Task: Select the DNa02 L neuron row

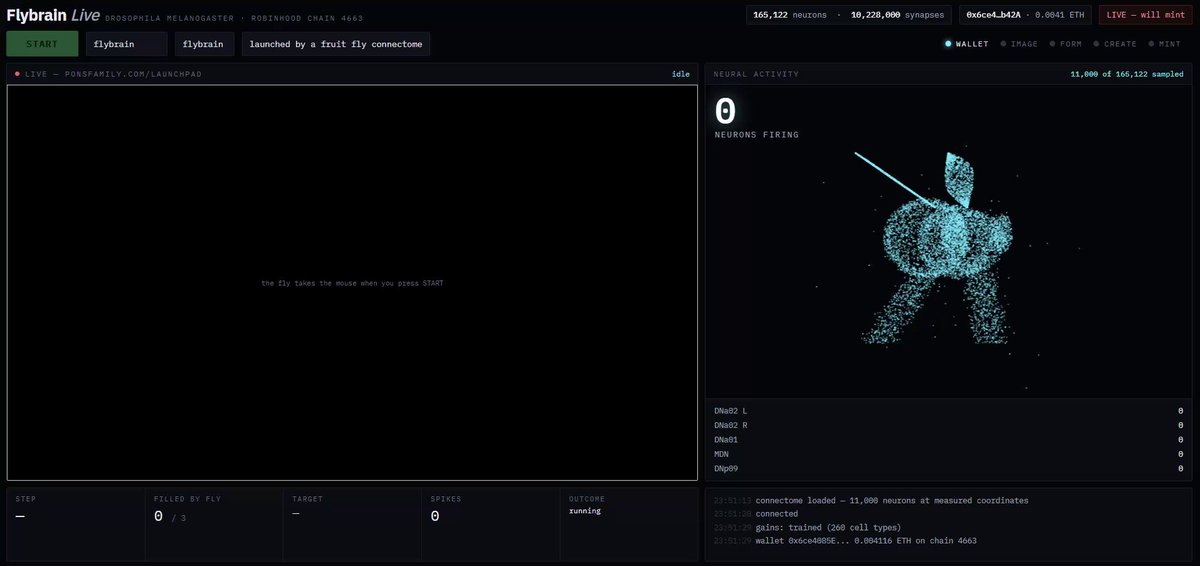Action: point(949,411)
